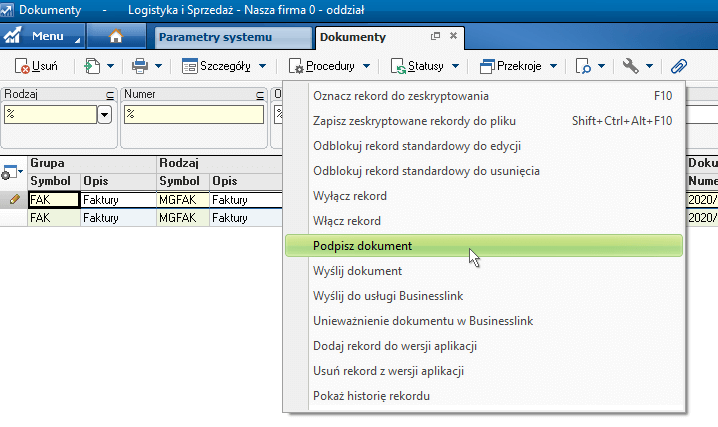The width and height of the screenshot is (718, 427).
Task: Choose Odblokuj rekord standardowy do edycji
Action: (484, 146)
